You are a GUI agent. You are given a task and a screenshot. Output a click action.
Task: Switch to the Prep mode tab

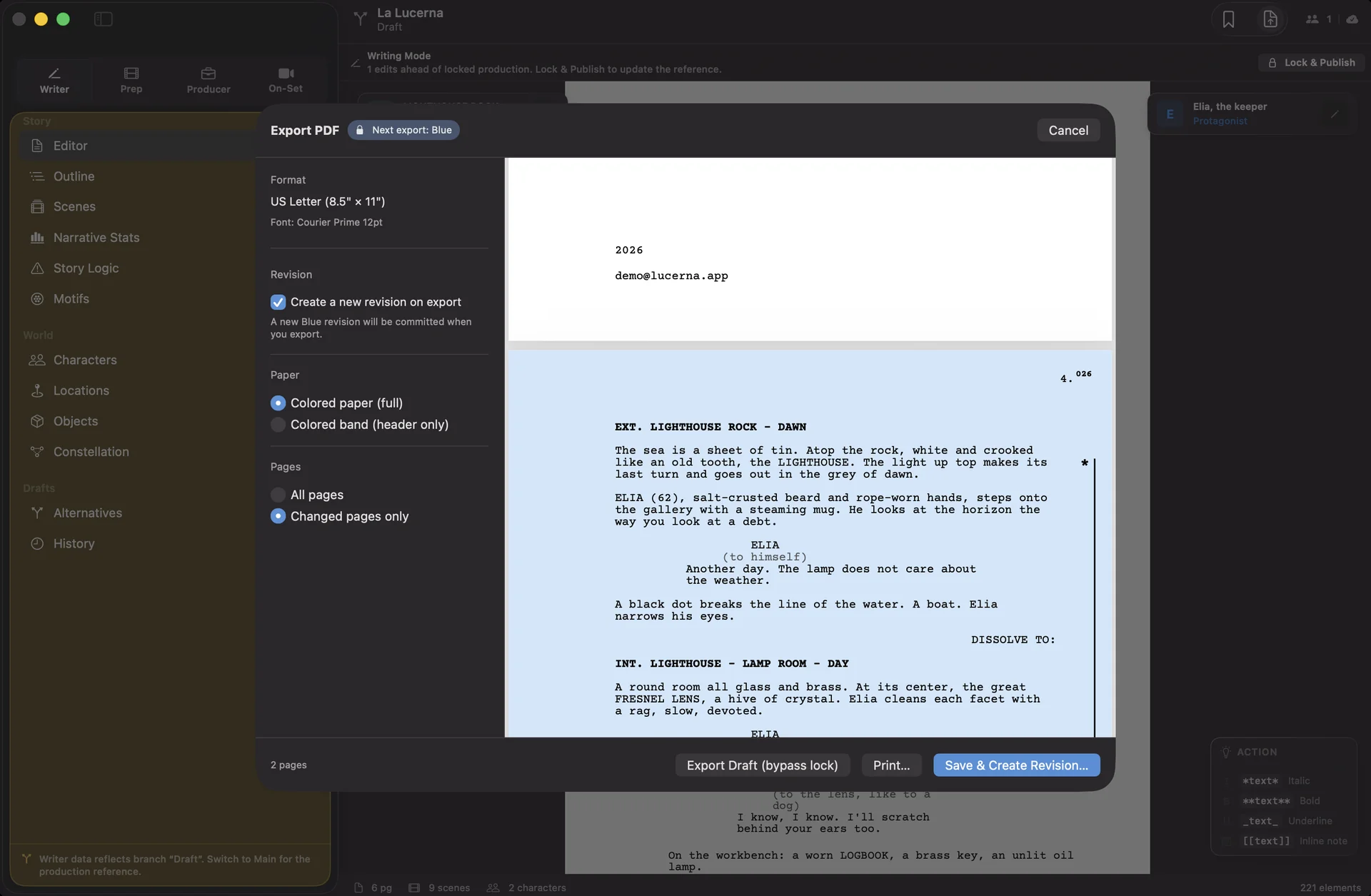(131, 80)
